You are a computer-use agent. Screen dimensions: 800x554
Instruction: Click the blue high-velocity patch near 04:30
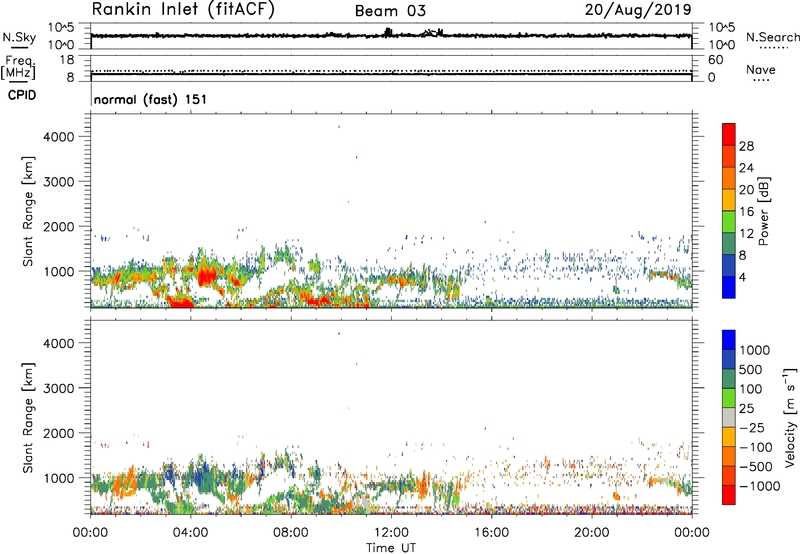pyautogui.click(x=203, y=478)
